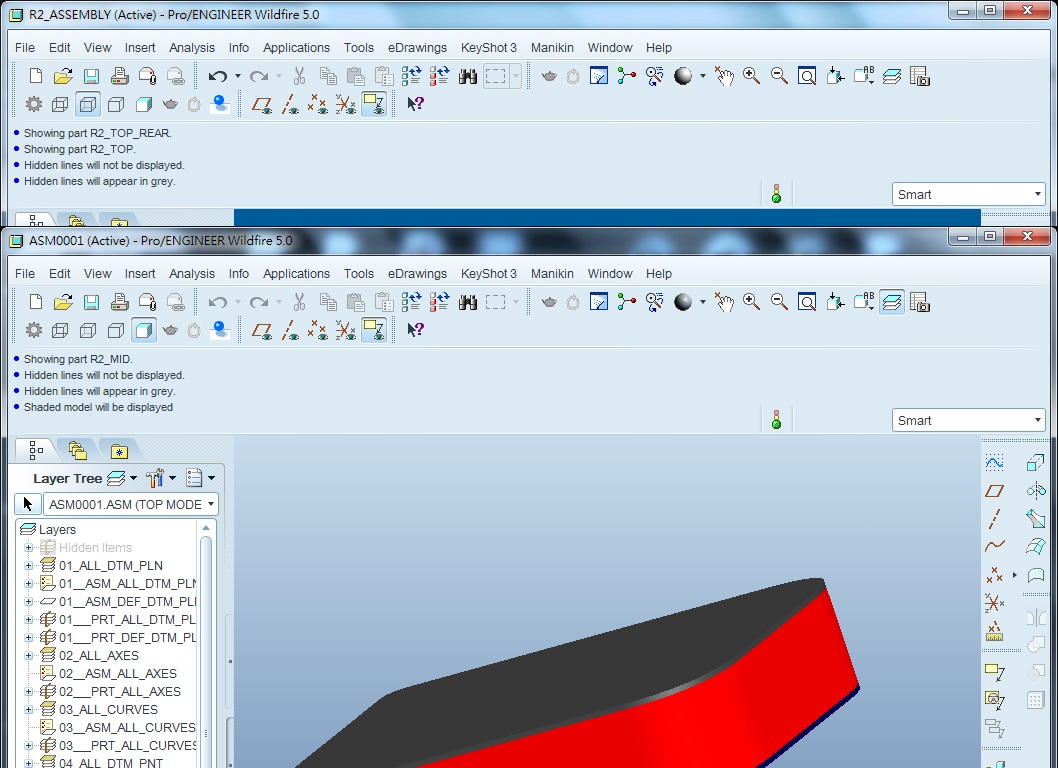Click Cut scissors icon in R2_ASSEMBLY window
Viewport: 1058px width, 768px height.
[x=300, y=76]
